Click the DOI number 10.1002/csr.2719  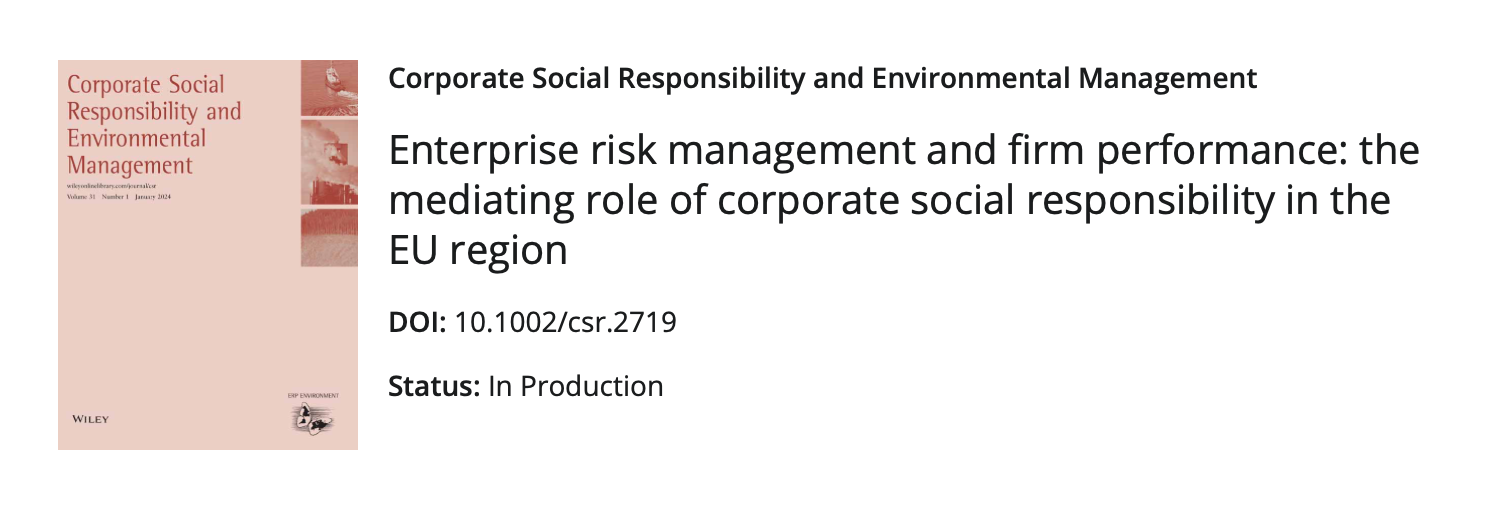[565, 323]
